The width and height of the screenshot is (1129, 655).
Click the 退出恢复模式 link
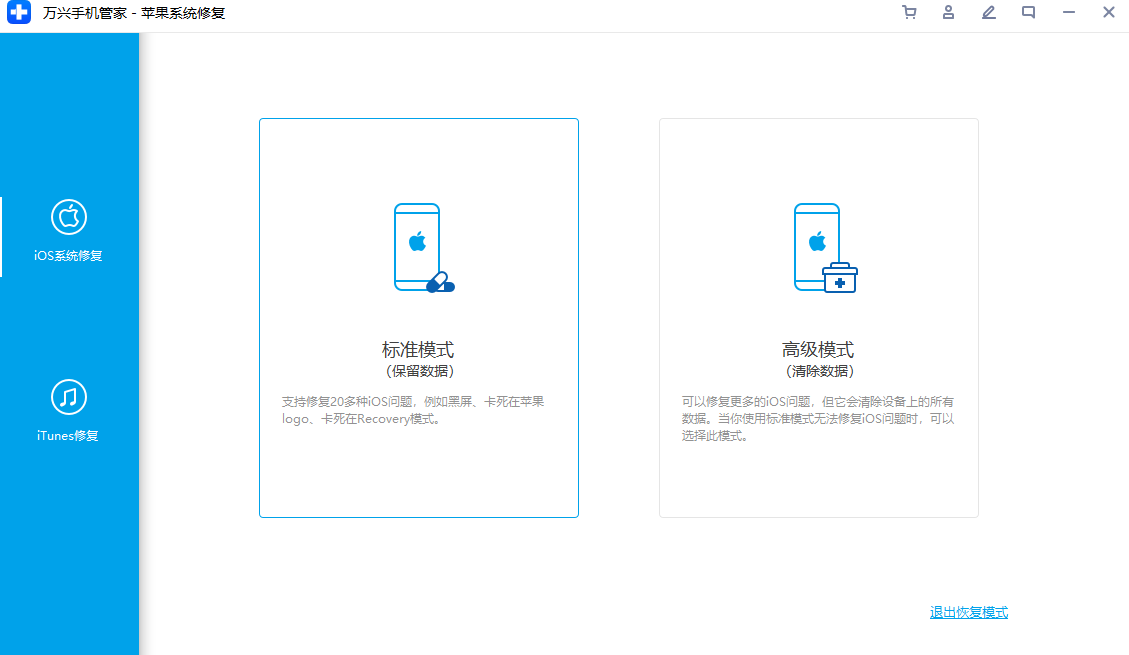[x=968, y=612]
